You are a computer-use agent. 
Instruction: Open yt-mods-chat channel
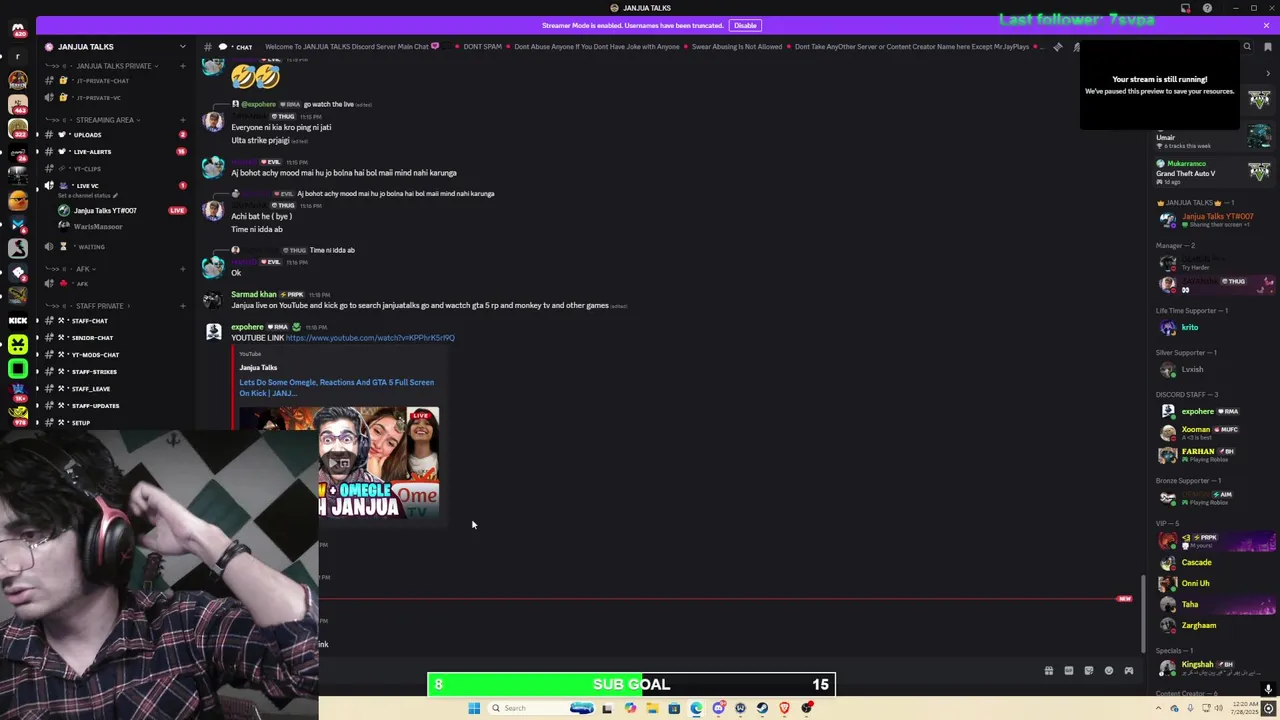[113, 355]
